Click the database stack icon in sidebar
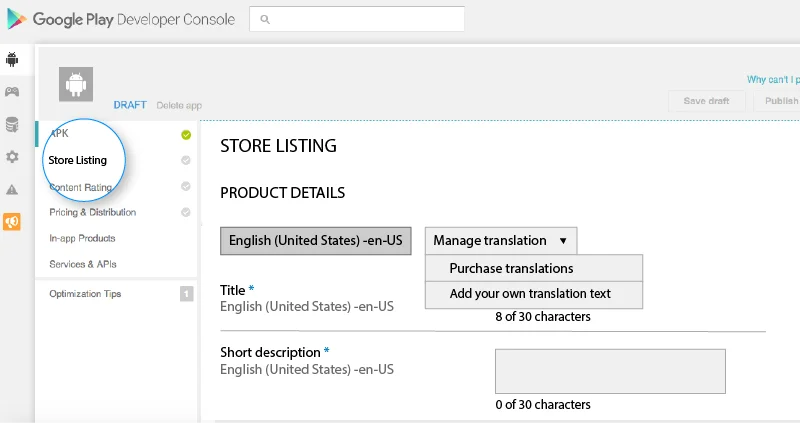This screenshot has width=800, height=423. 12,125
